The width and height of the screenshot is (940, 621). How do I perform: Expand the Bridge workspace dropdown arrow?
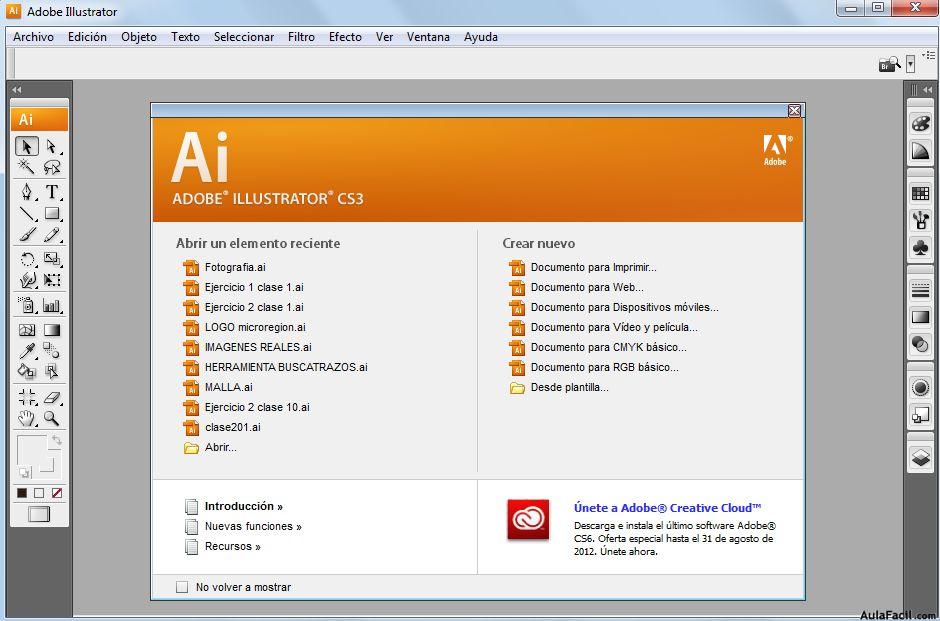click(911, 64)
